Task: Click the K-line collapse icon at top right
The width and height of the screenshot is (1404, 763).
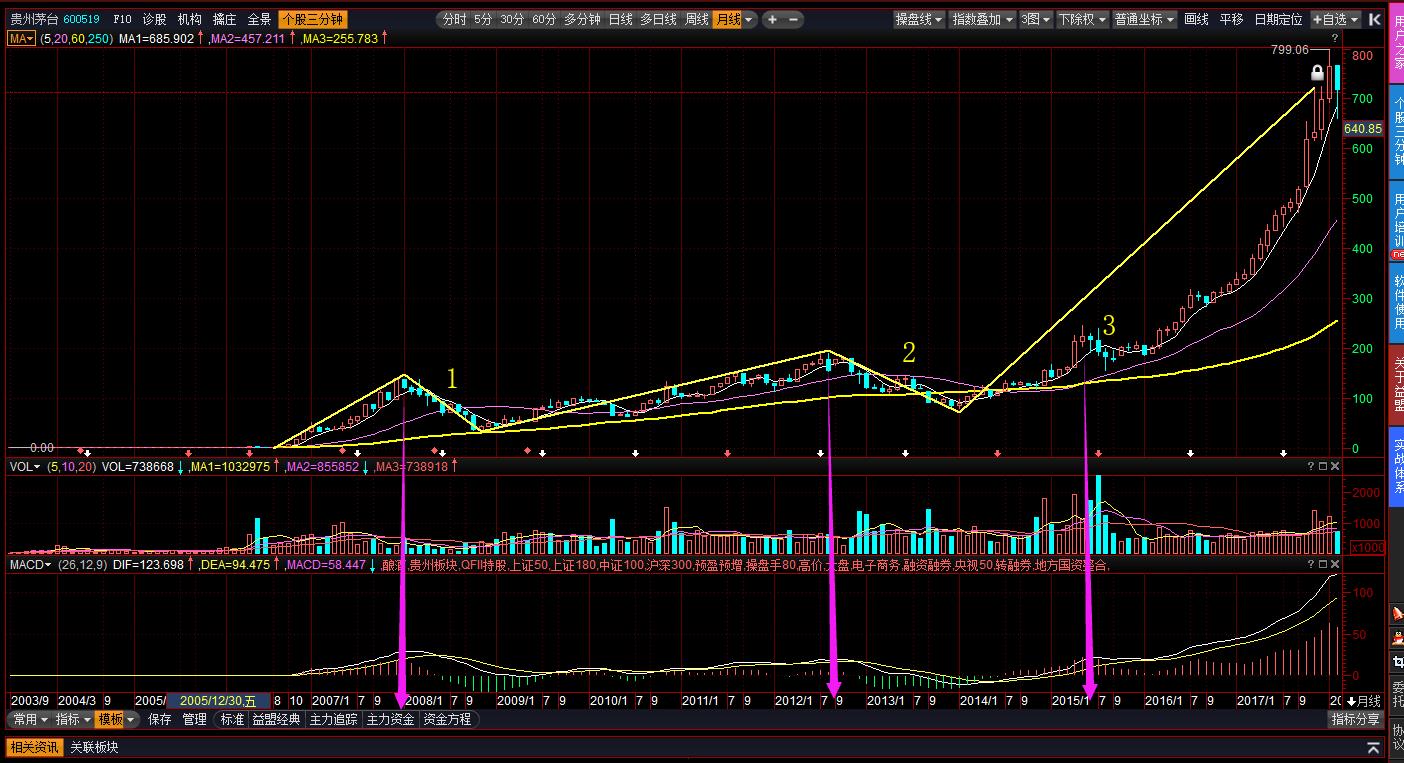Action: 1374,19
